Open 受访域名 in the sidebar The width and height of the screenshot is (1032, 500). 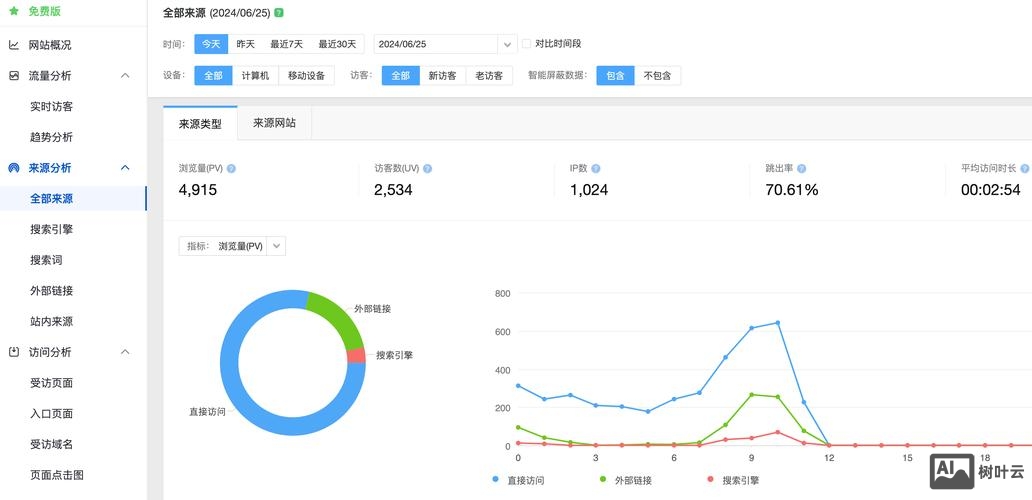click(x=51, y=444)
